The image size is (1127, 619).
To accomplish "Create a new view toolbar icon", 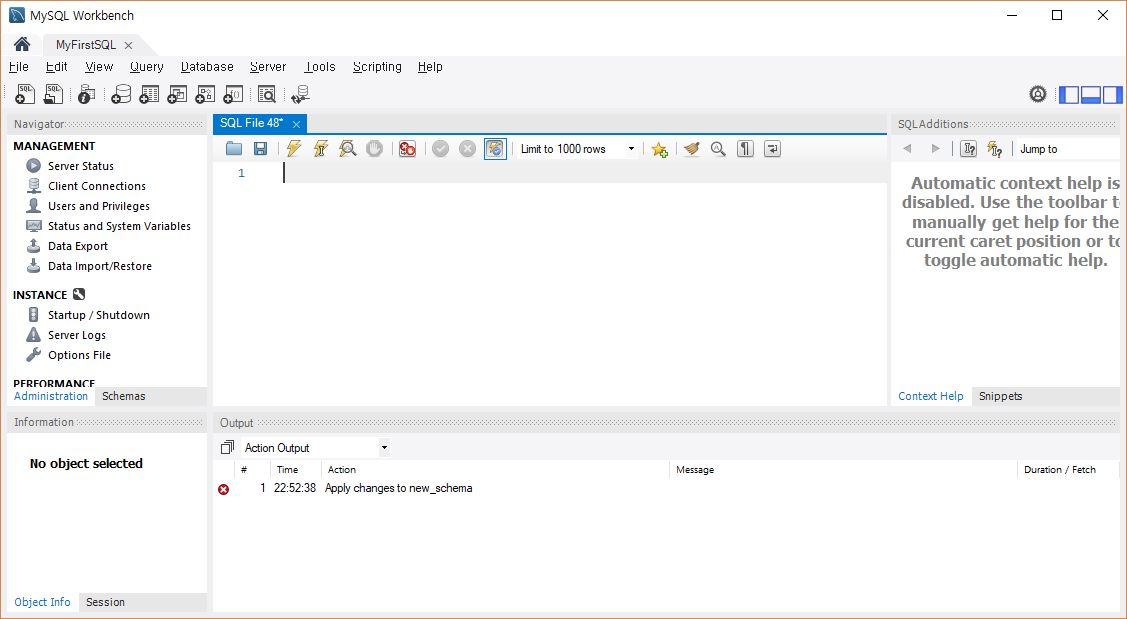I will click(x=177, y=93).
